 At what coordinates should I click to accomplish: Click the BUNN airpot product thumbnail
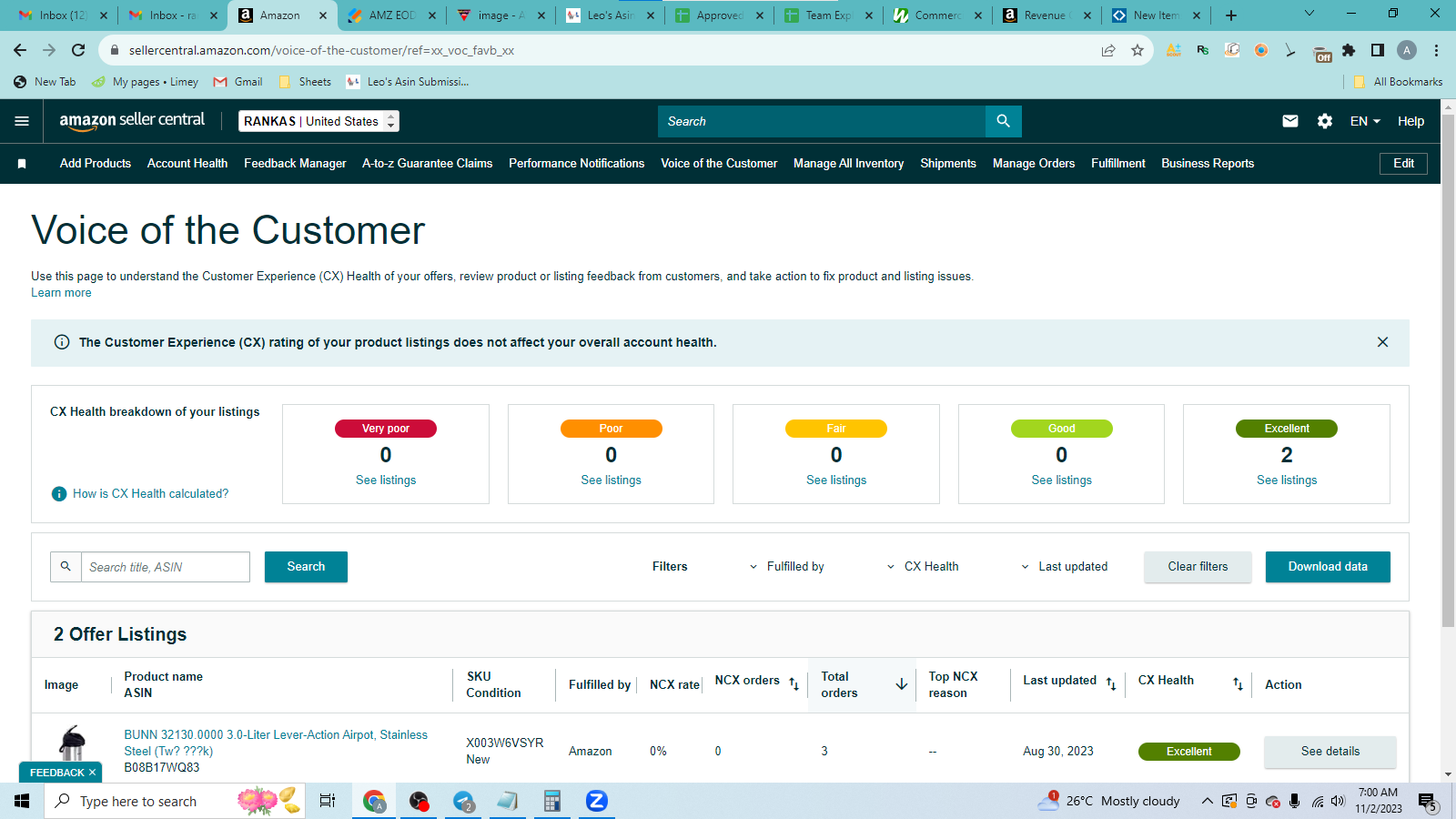[x=72, y=744]
